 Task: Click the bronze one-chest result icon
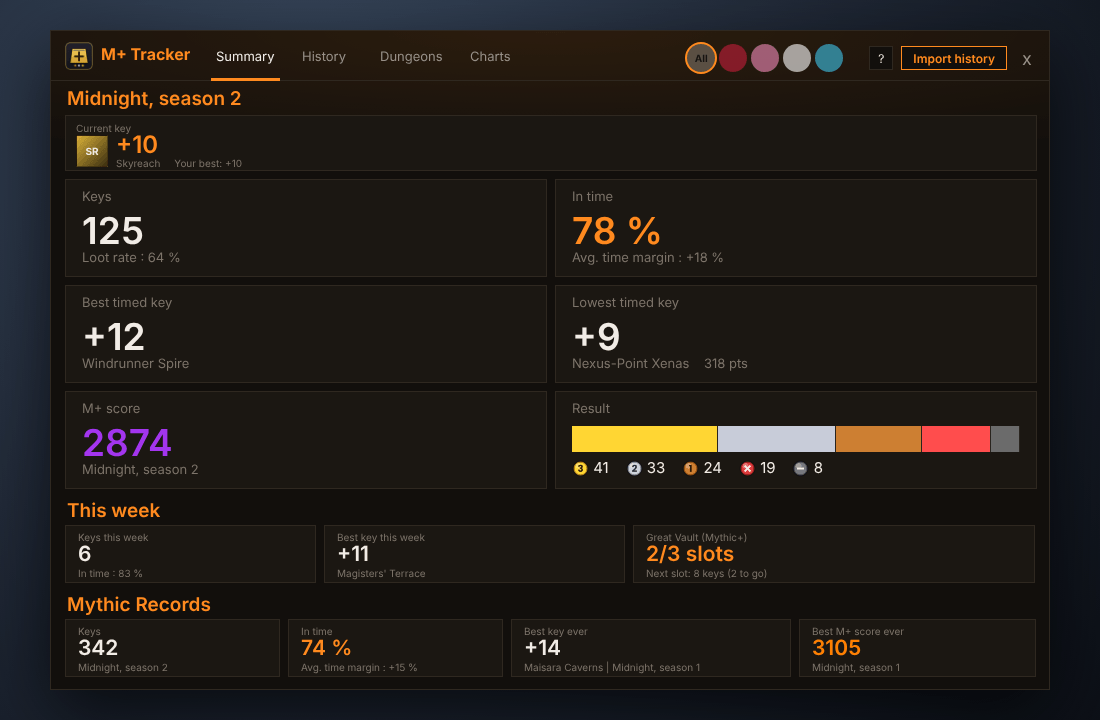pos(690,469)
